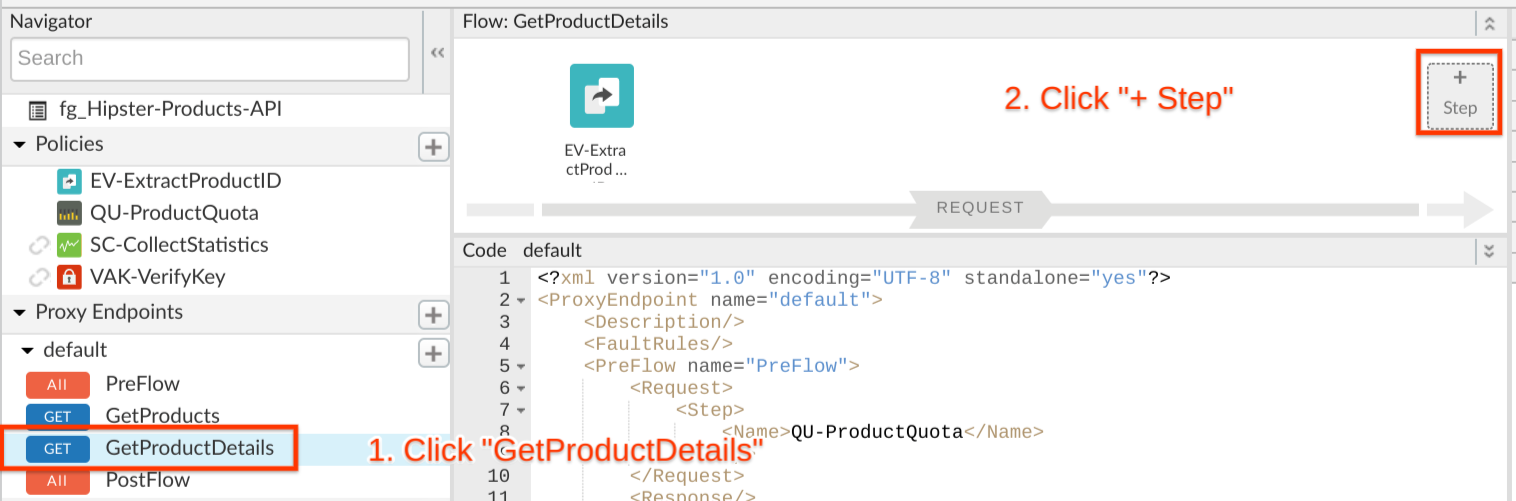This screenshot has width=1516, height=501.
Task: Click the Navigator search field
Action: tap(210, 59)
